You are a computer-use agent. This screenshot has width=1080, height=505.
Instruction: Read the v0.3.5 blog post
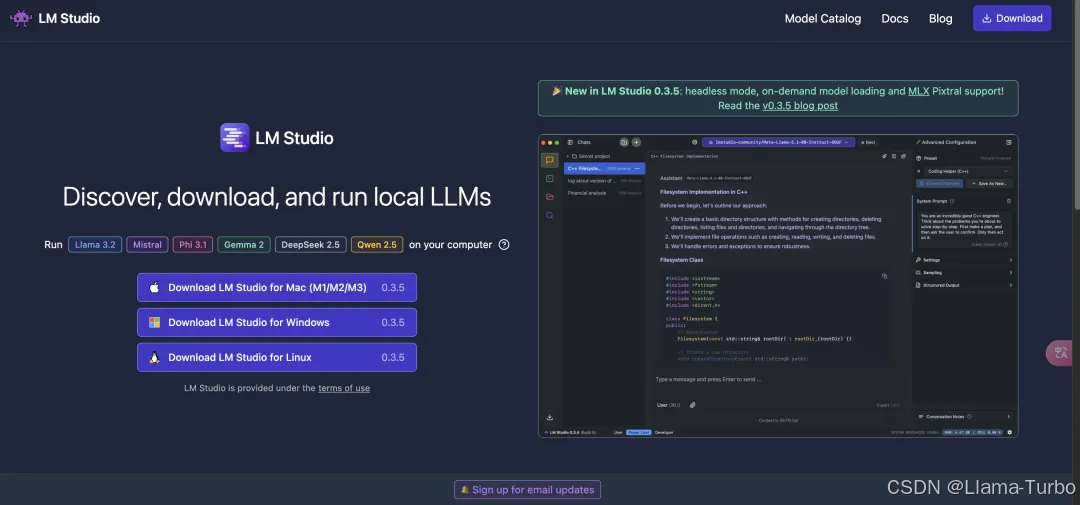(x=800, y=105)
